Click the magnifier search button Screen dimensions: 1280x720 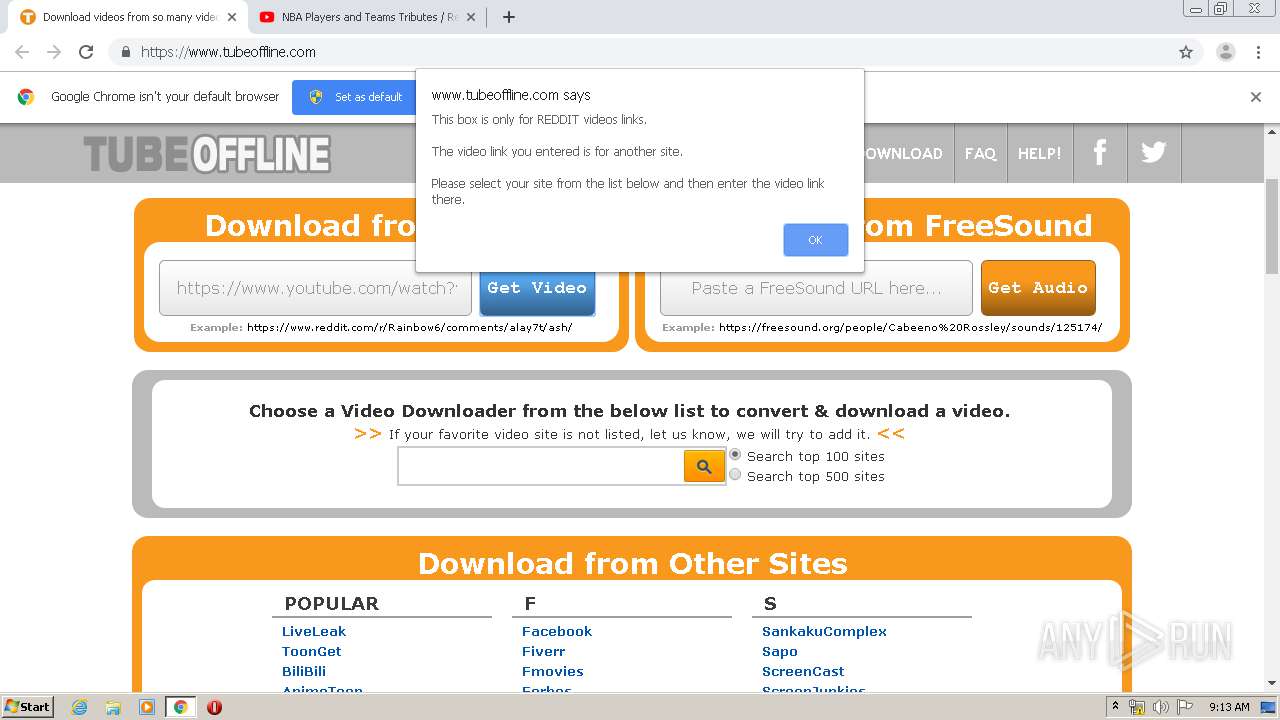(704, 466)
